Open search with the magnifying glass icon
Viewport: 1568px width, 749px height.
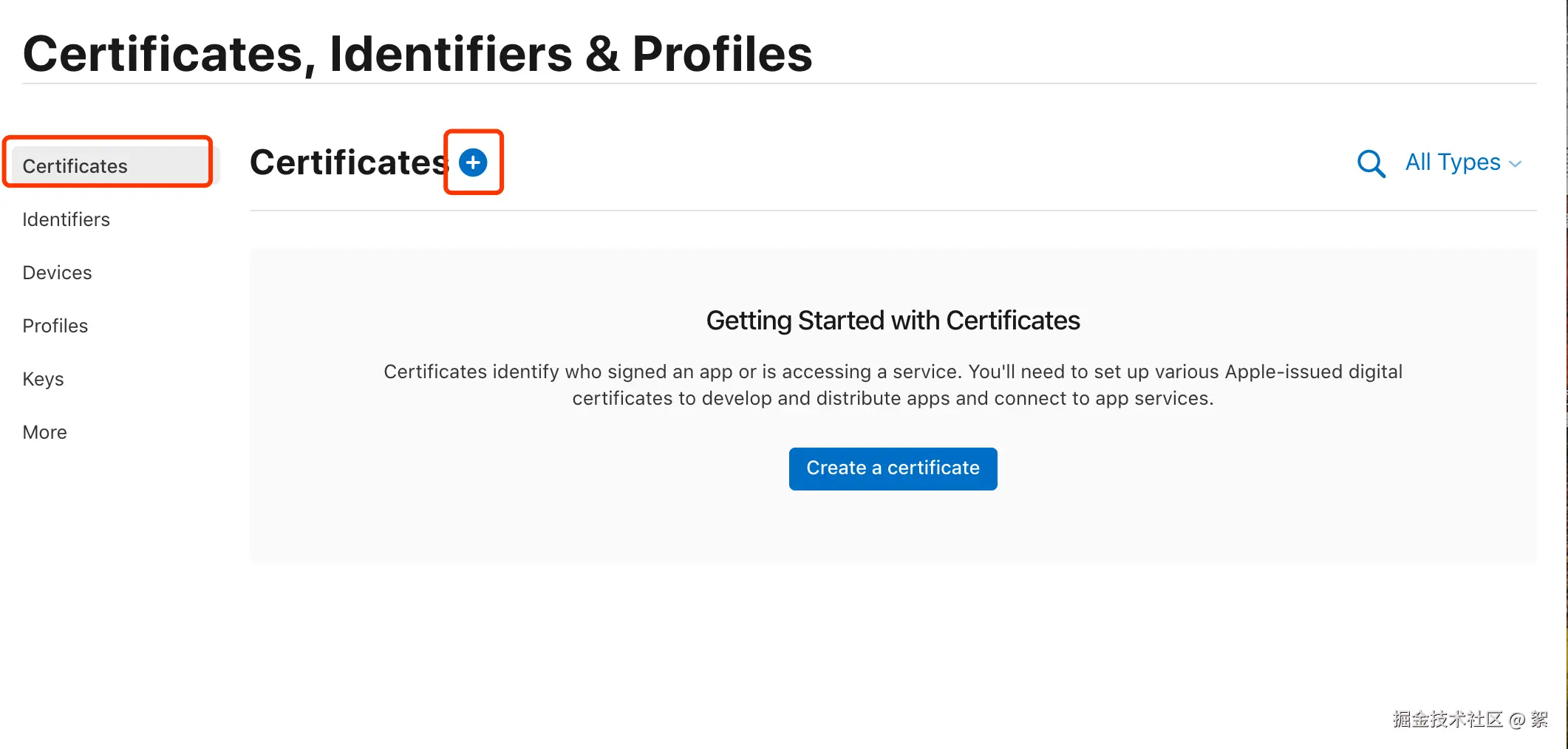click(x=1371, y=163)
